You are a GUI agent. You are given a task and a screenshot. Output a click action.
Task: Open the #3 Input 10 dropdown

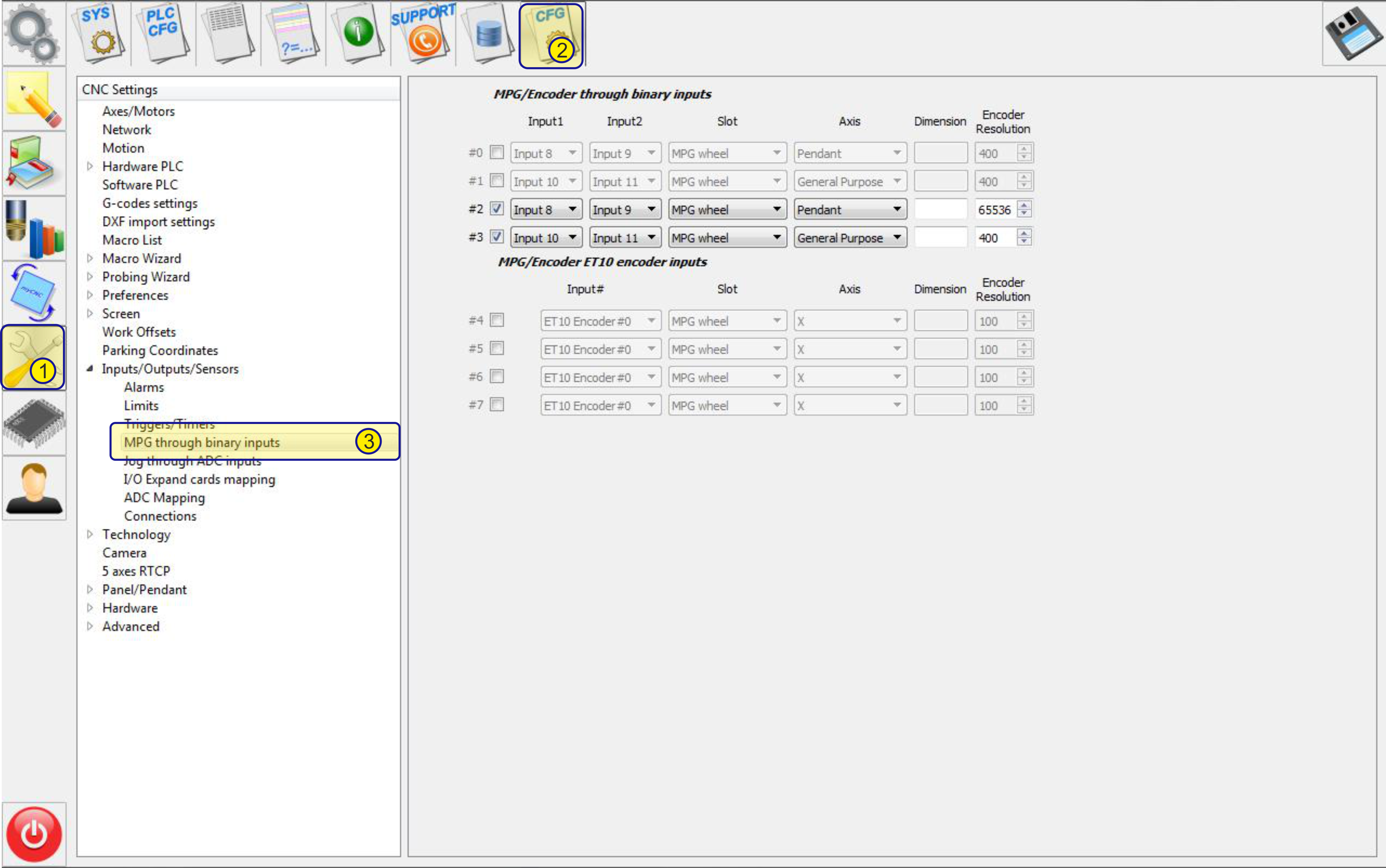click(546, 238)
